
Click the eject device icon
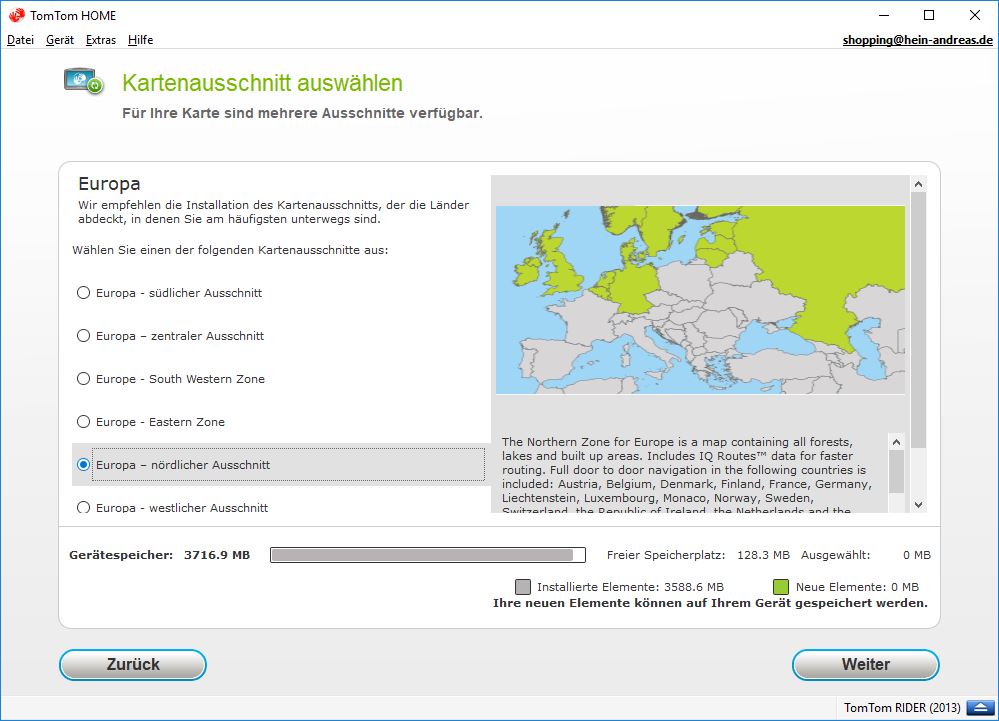976,707
